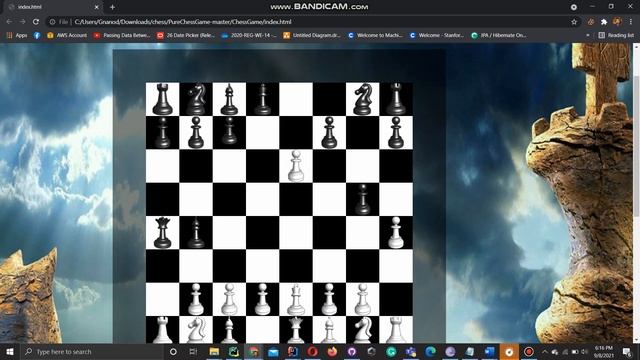Click the white rook in the bottom-left corner
640x360 pixels.
(162, 331)
